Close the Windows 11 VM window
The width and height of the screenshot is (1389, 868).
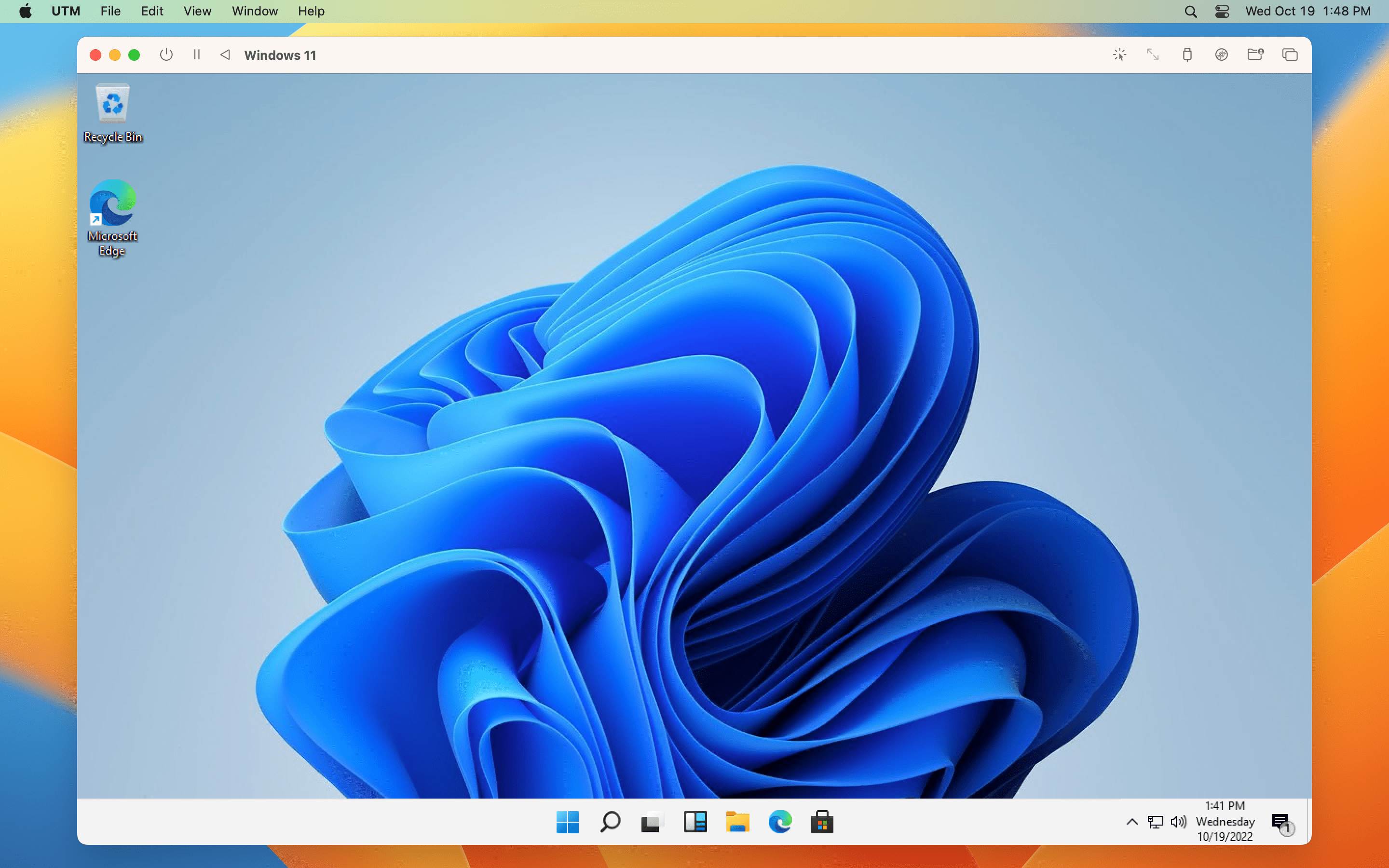96,54
